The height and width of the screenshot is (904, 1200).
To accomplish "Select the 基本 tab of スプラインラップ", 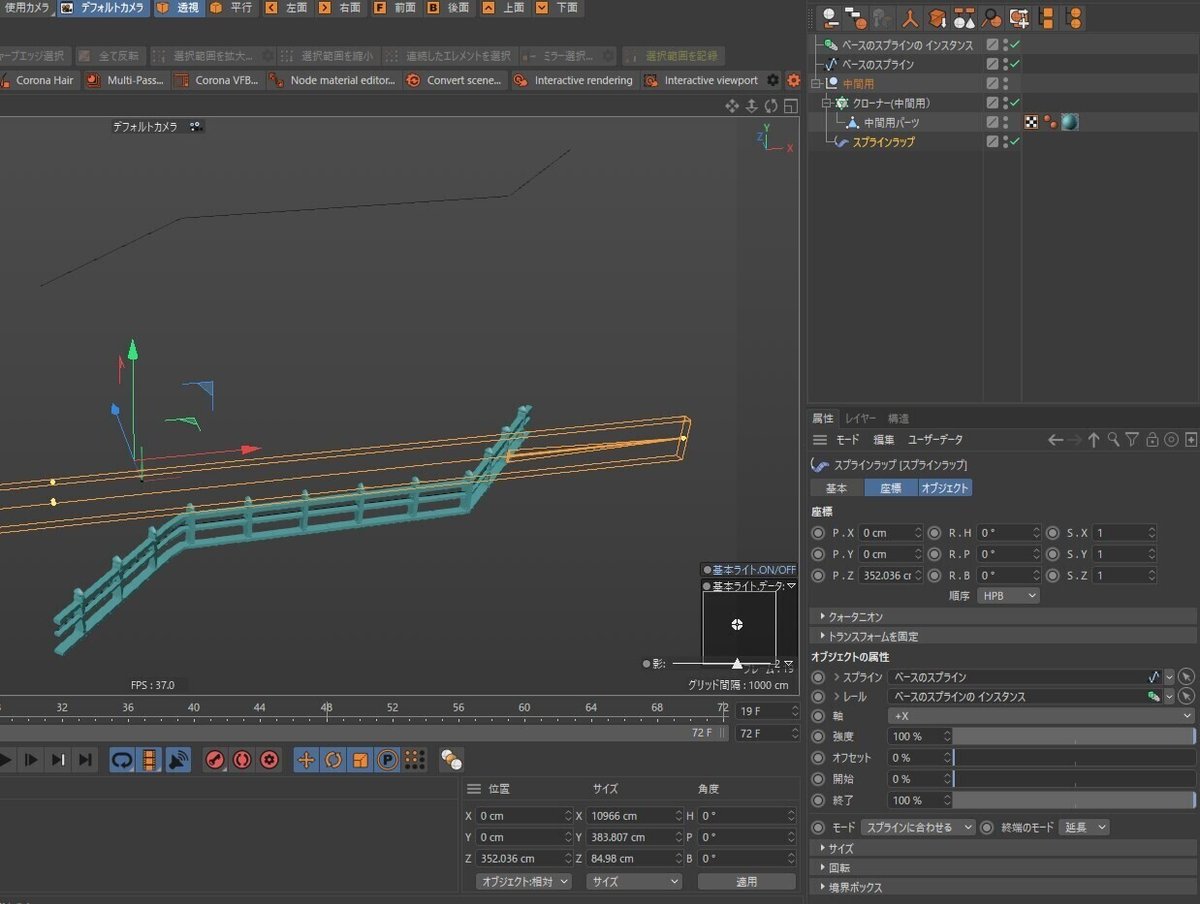I will point(836,488).
